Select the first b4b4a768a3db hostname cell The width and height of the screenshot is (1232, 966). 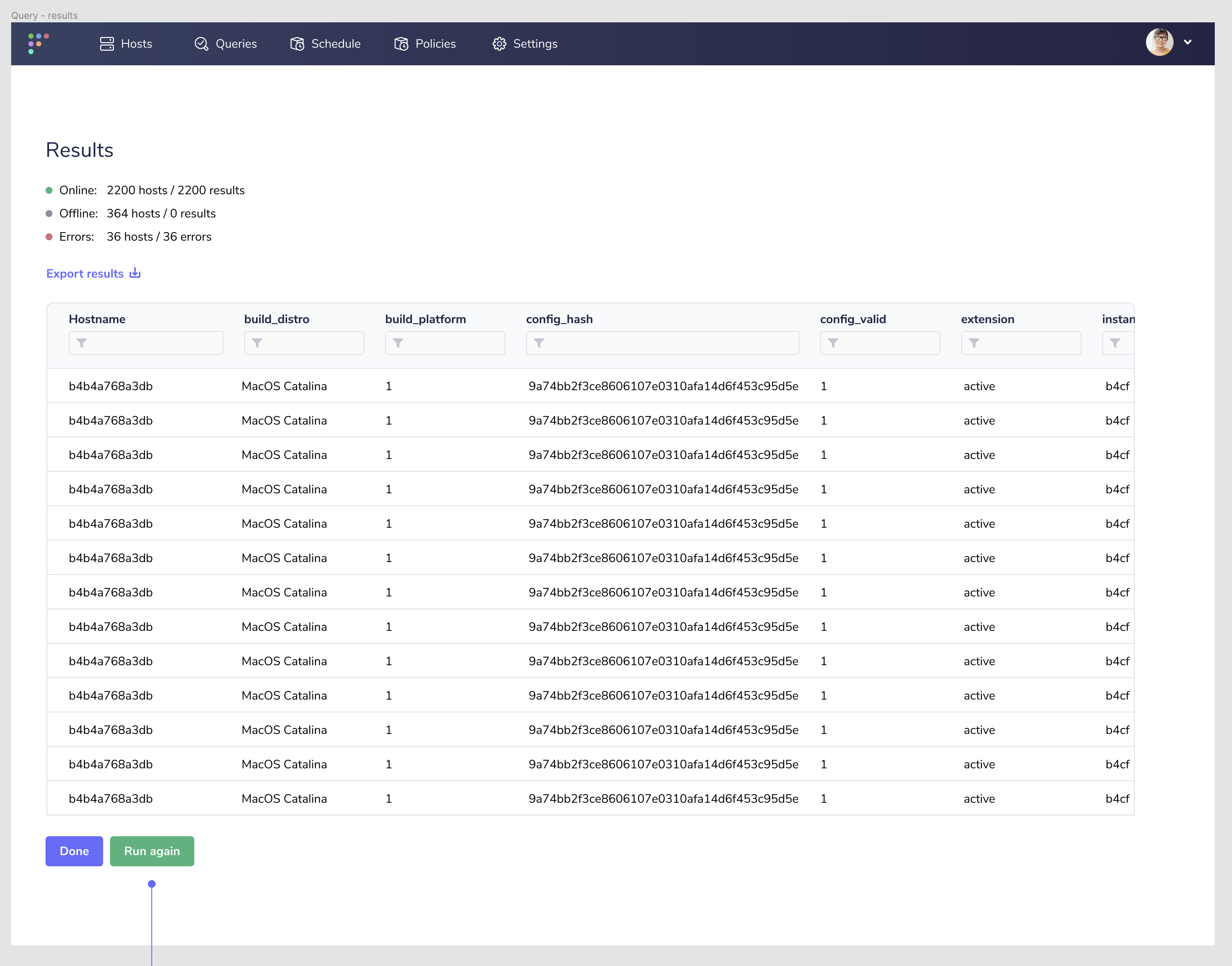(x=110, y=386)
